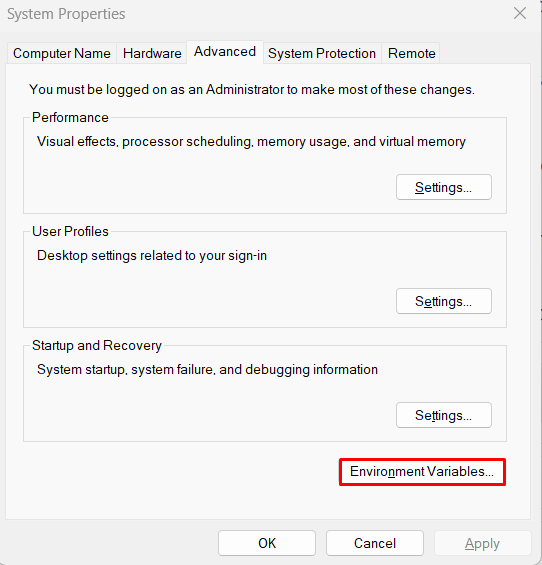Viewport: 542px width, 565px height.
Task: Click the Startup and Recovery group heading
Action: 97,345
